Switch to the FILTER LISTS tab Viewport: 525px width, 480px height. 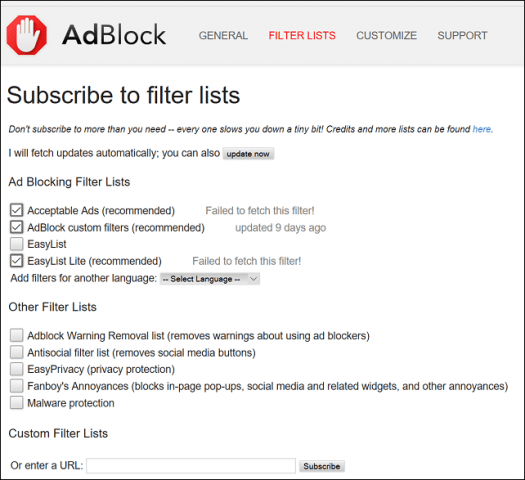tap(302, 35)
